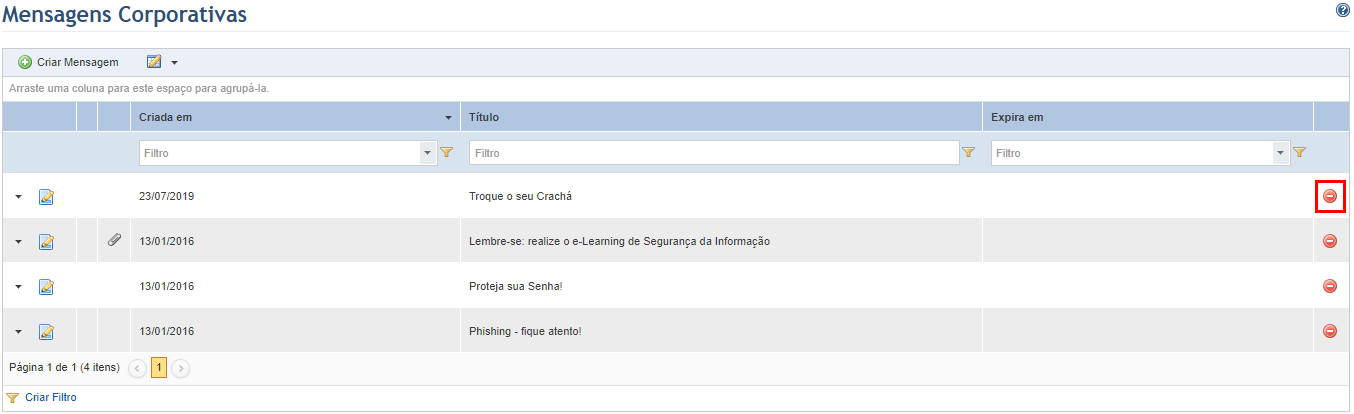Go to page 1 in pagination
This screenshot has height=414, width=1354.
point(159,368)
